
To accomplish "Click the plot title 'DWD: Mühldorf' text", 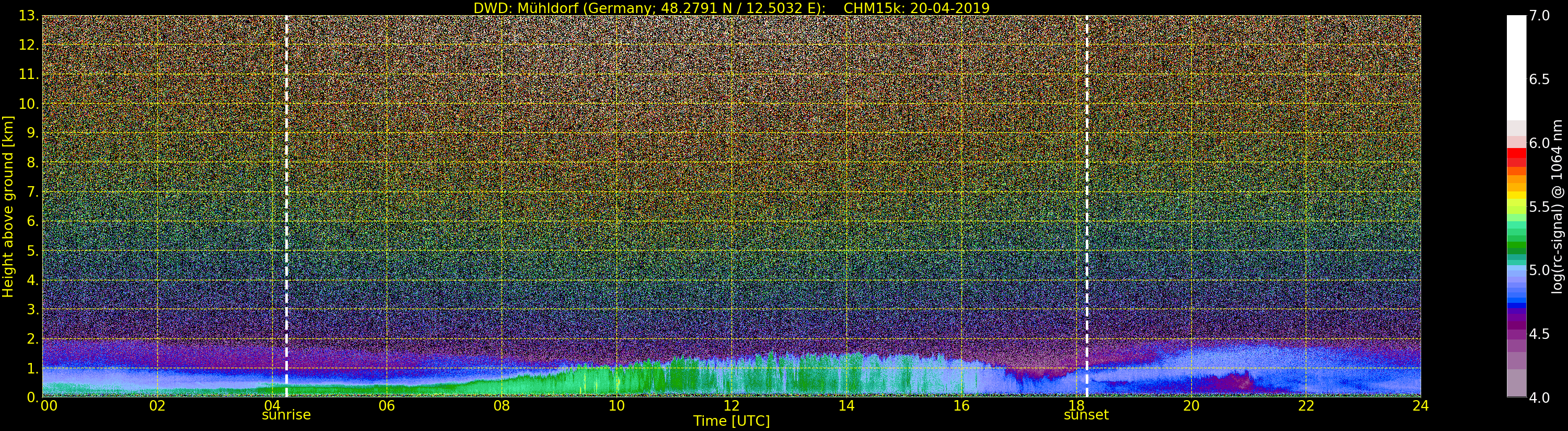I will [526, 8].
